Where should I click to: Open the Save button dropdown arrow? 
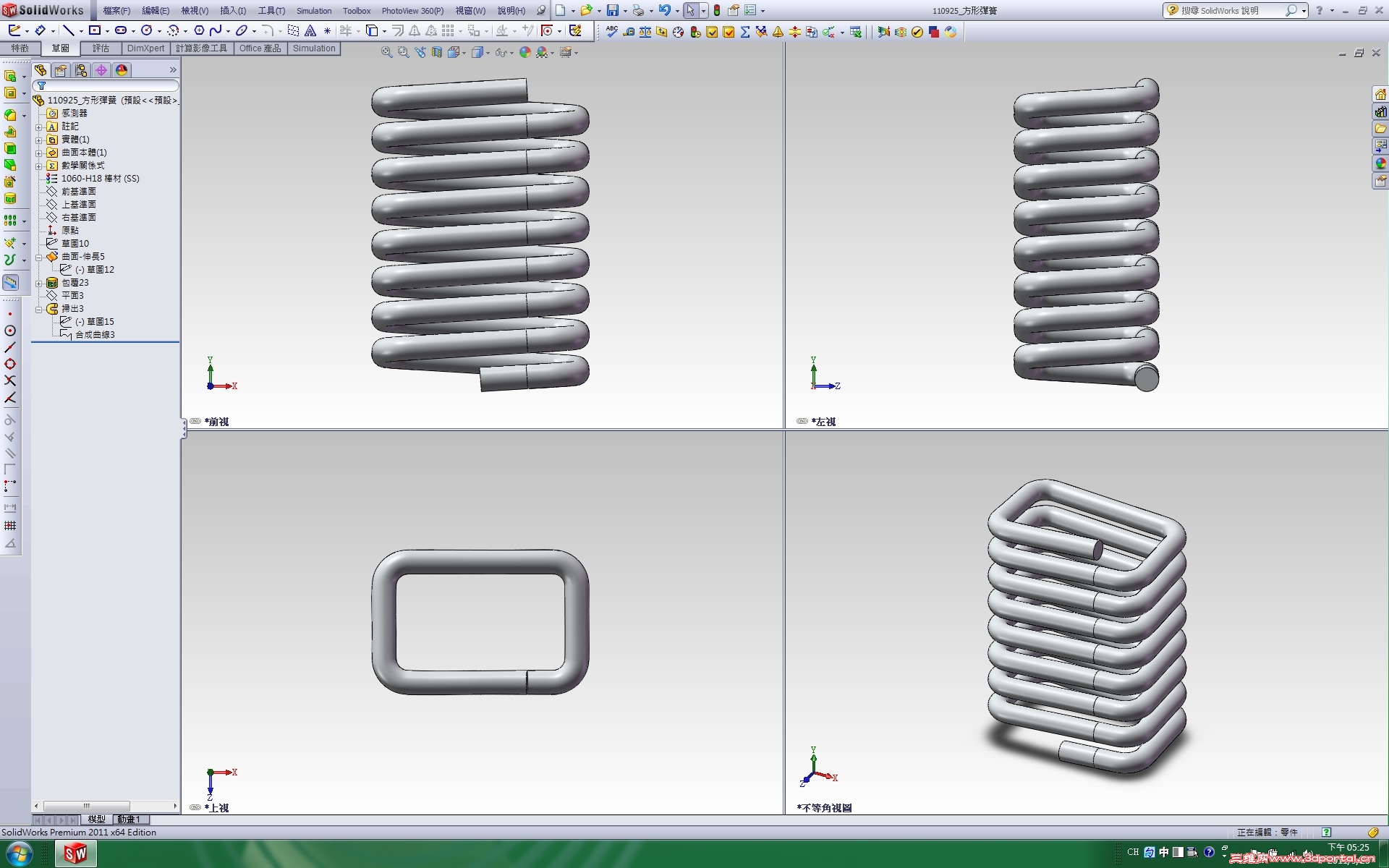(x=625, y=11)
